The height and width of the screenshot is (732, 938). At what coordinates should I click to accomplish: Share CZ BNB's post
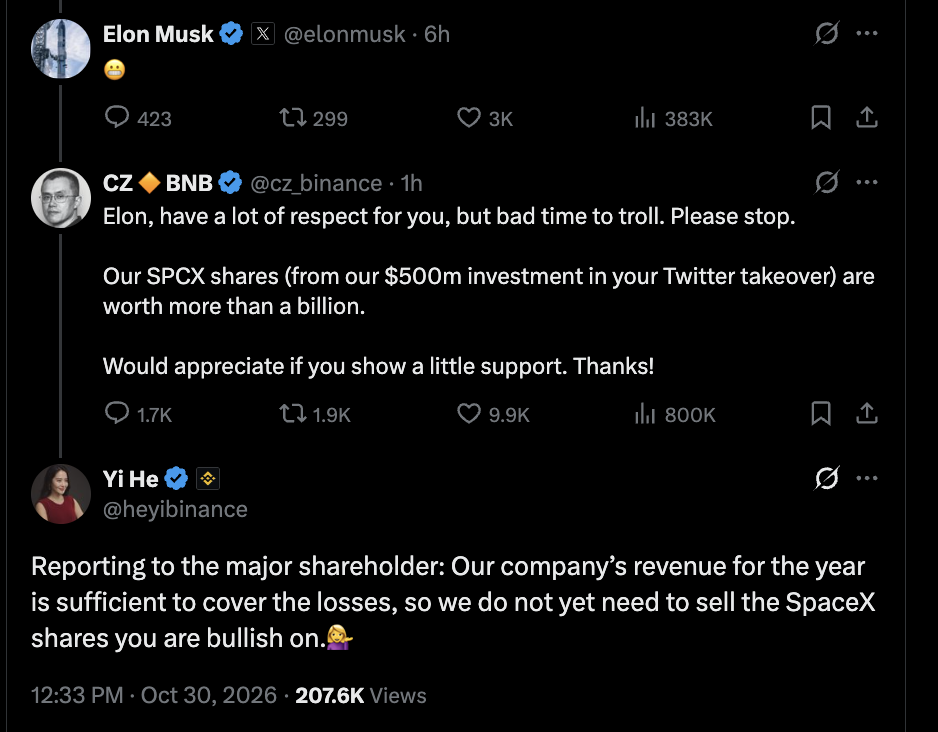[866, 413]
